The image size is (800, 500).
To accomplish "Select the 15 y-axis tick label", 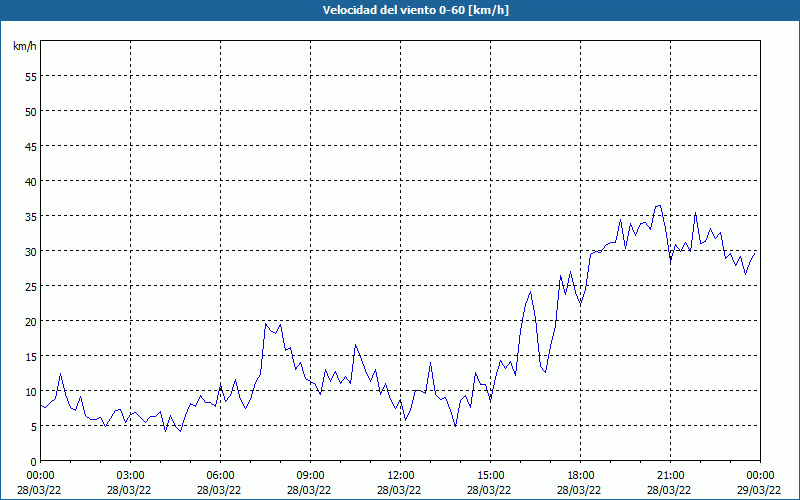I will (31, 357).
